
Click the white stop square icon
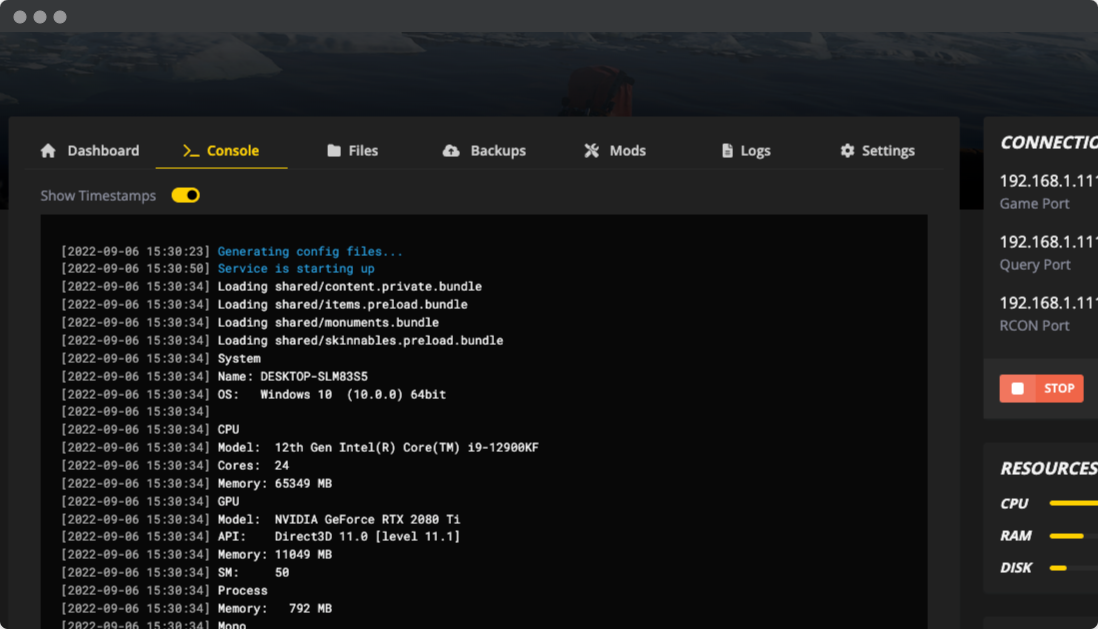1018,389
